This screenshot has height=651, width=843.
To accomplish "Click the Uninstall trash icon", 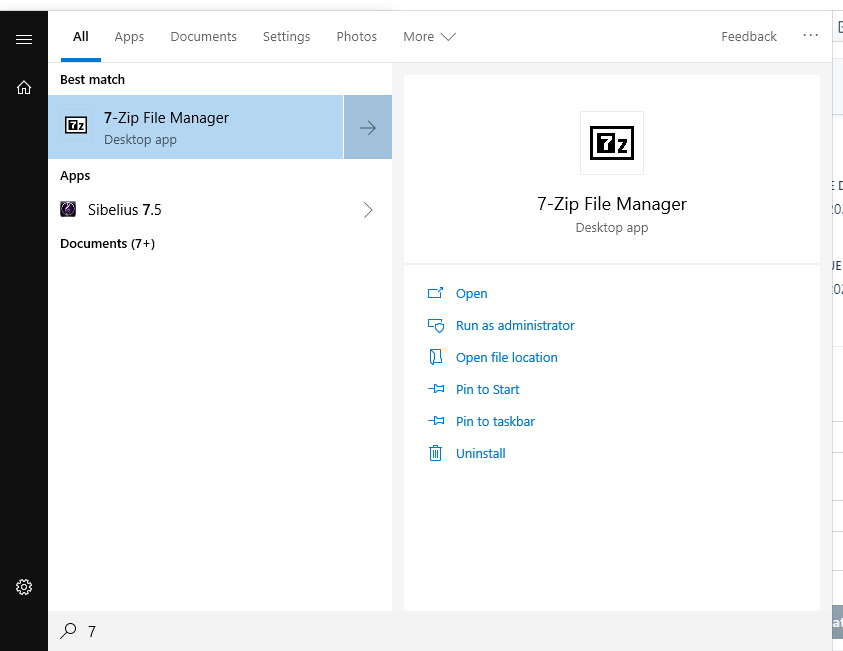I will pos(435,453).
